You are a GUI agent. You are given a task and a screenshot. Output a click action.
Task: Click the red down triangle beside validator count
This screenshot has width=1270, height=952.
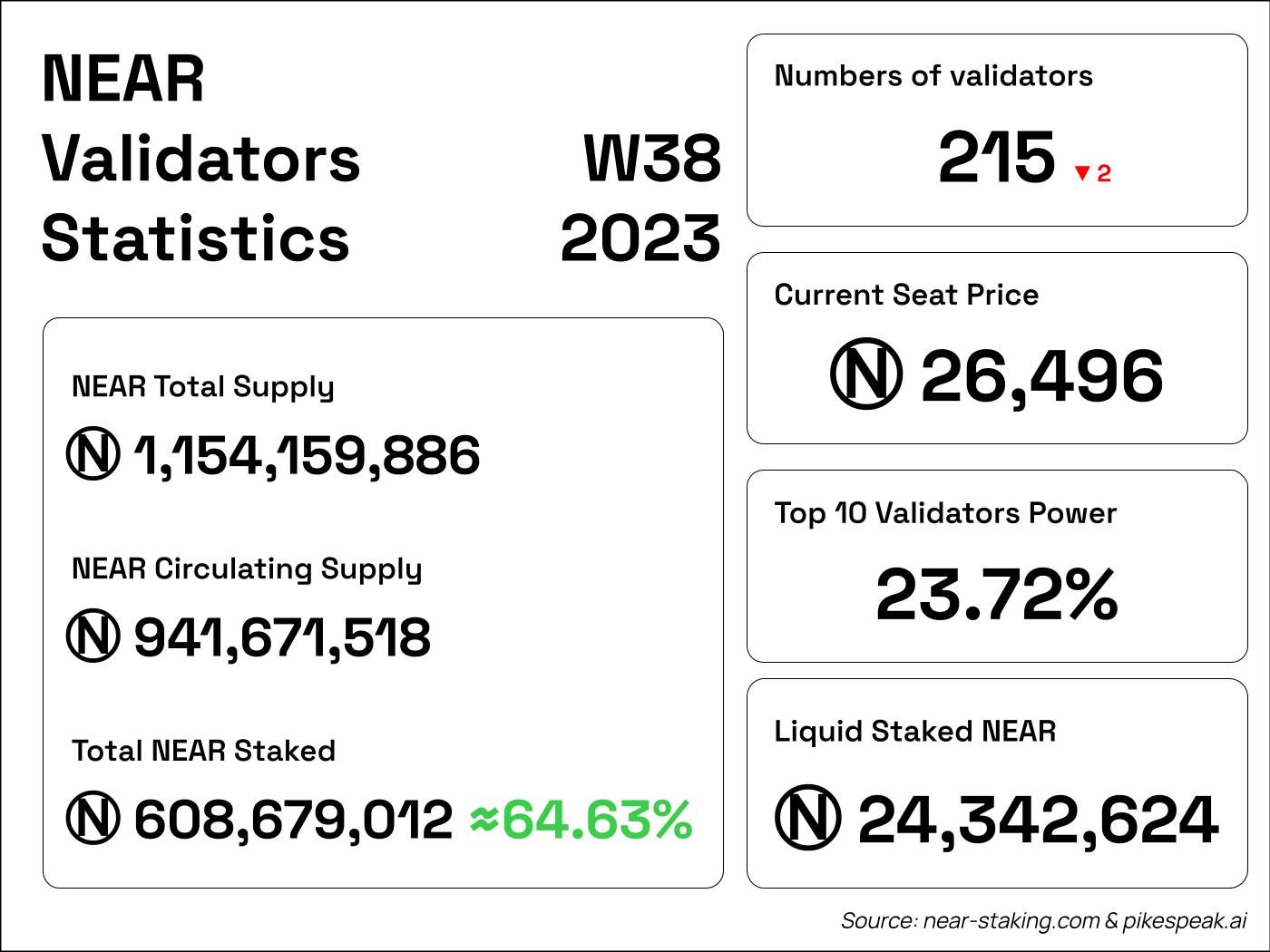(x=1081, y=173)
